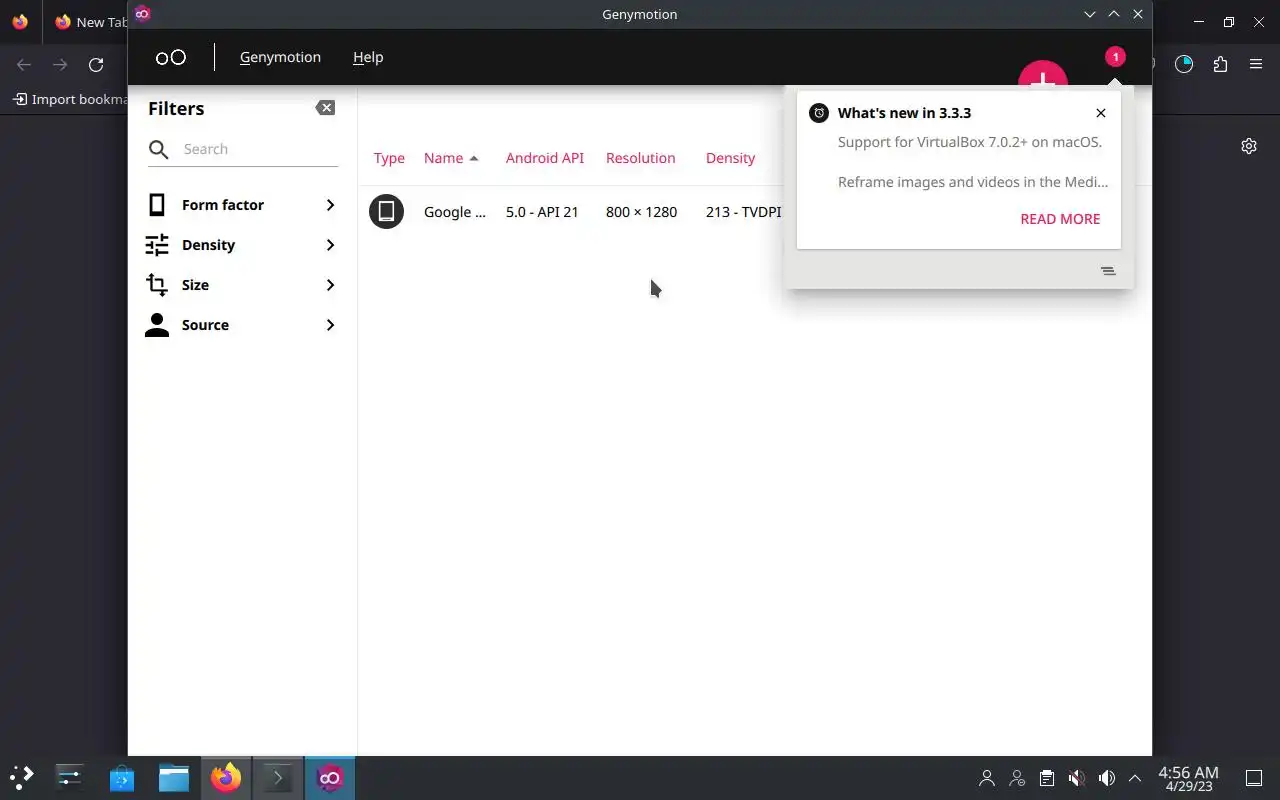Sort devices by Android API column
Viewport: 1280px width, 800px height.
[545, 158]
